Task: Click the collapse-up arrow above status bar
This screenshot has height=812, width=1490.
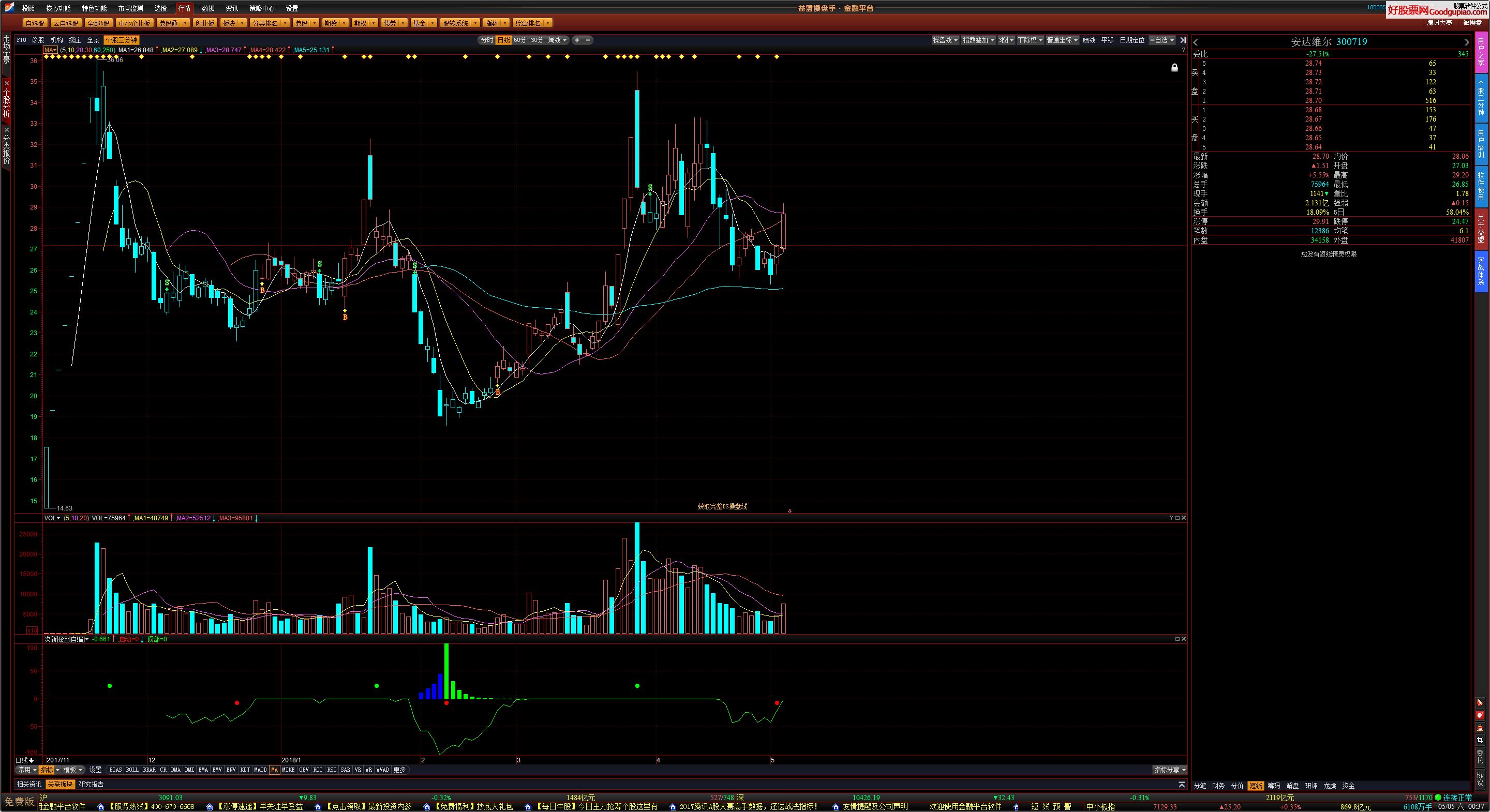Action: [1182, 785]
